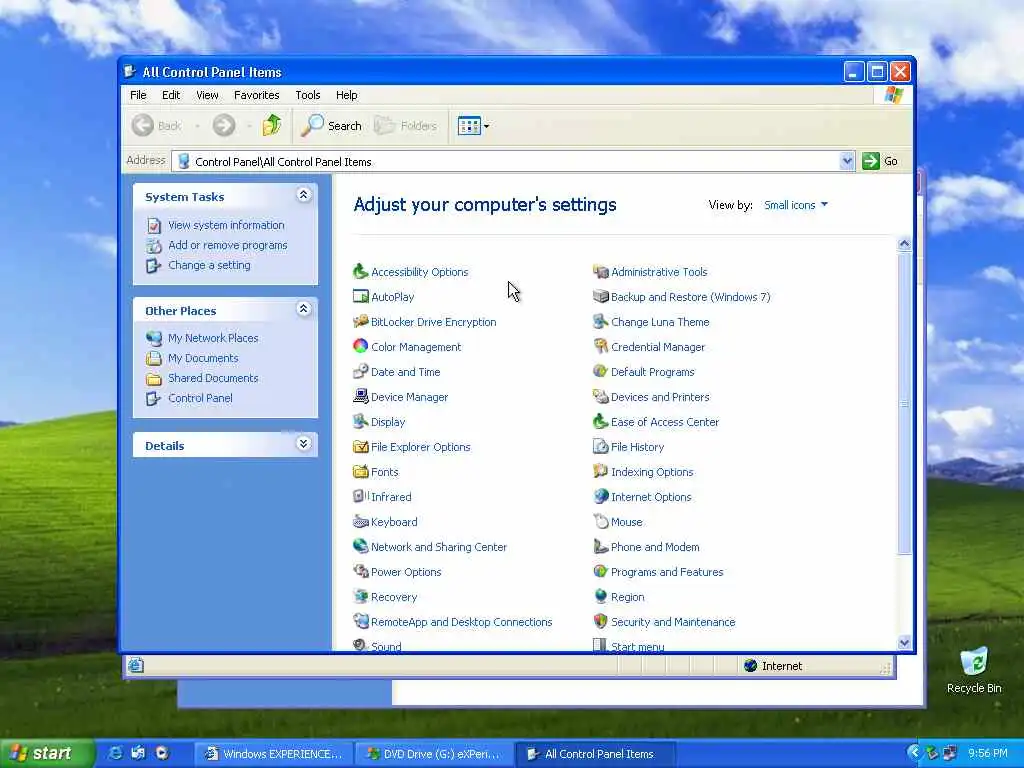Screen dimensions: 1024x768
Task: Open Power Options icon
Action: [360, 571]
